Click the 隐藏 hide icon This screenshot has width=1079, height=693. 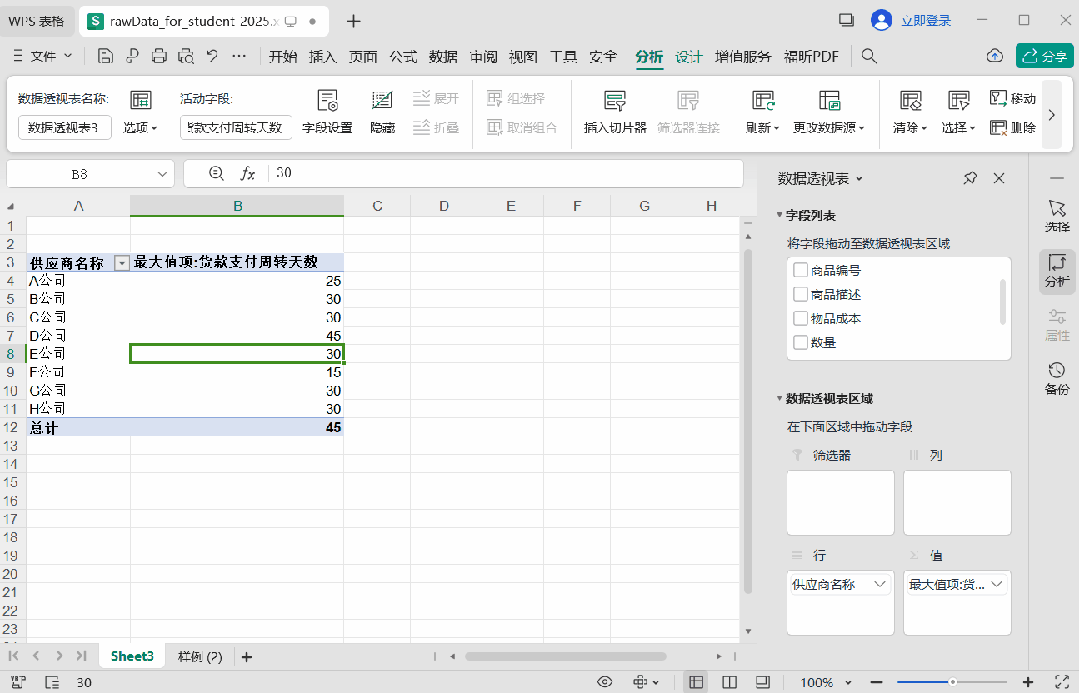click(x=383, y=111)
